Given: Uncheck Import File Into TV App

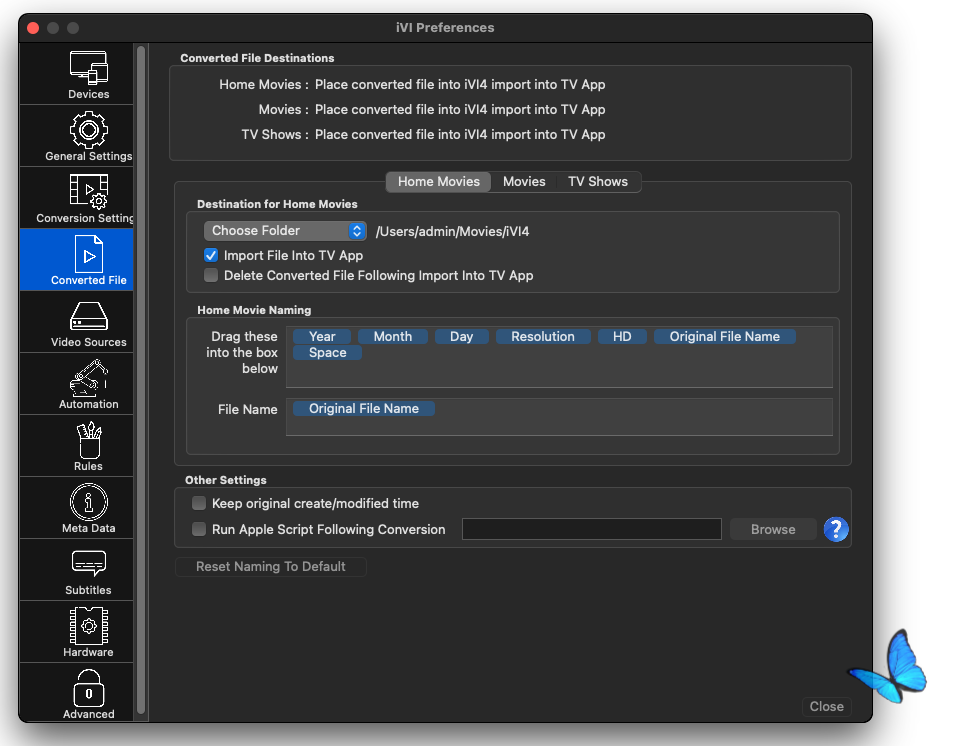Looking at the screenshot, I should [x=211, y=256].
